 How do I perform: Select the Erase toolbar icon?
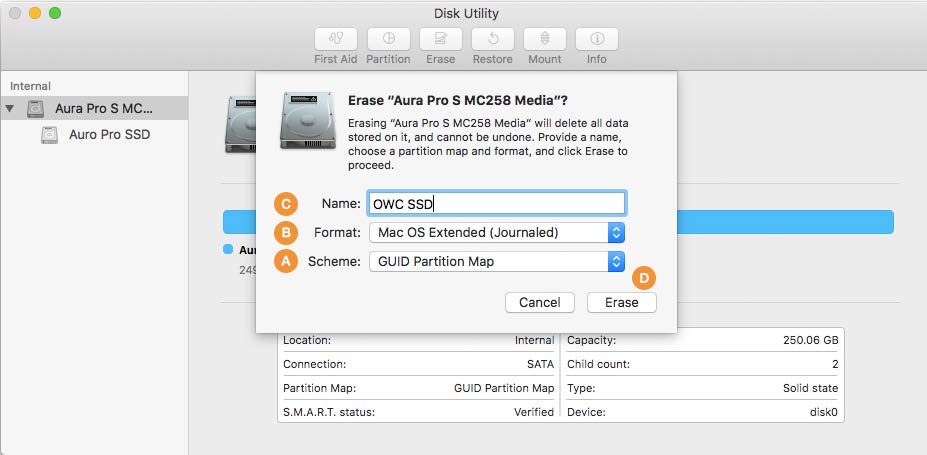tap(440, 39)
